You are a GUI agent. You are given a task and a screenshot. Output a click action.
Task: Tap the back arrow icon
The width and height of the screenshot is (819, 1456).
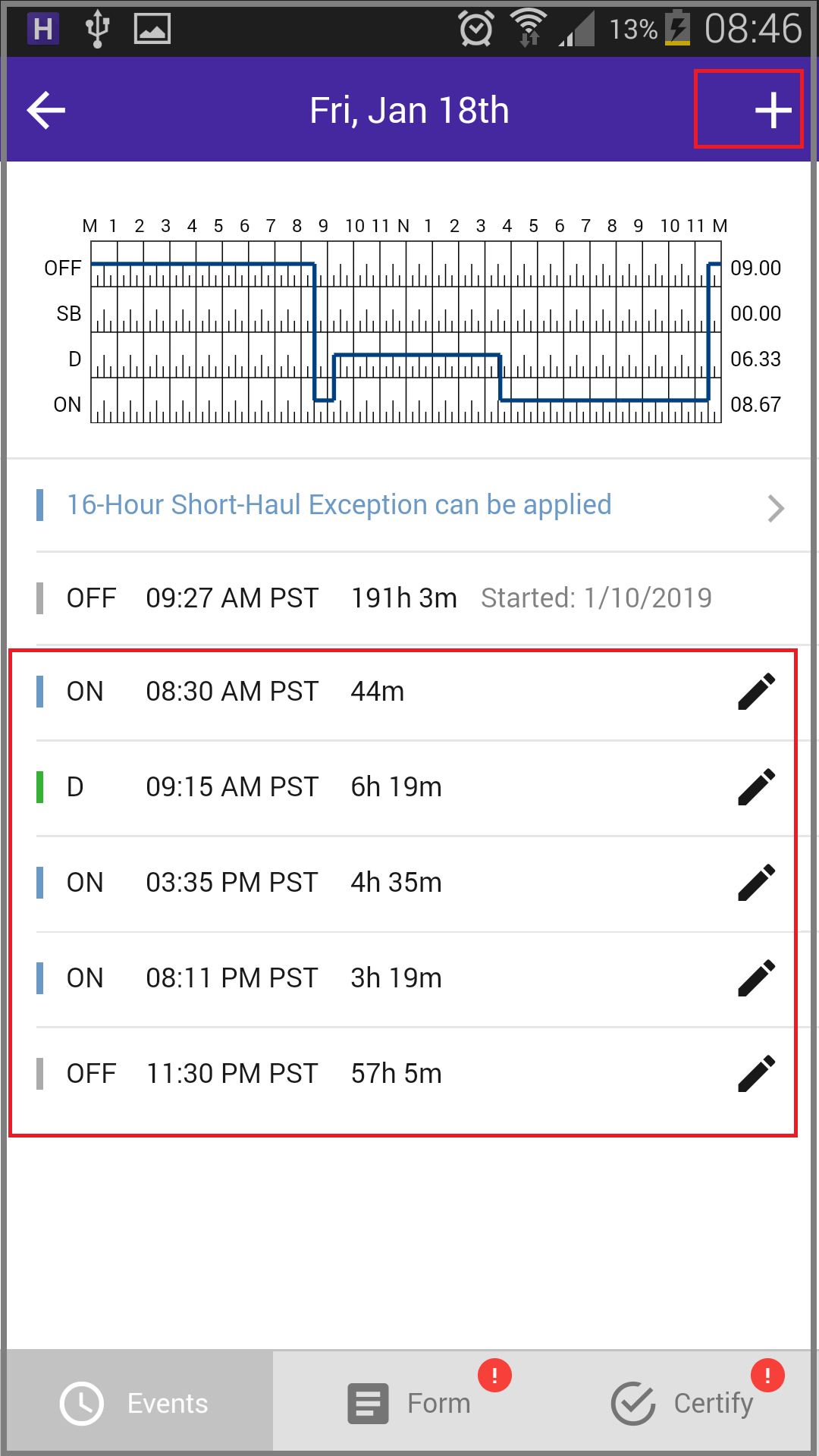[46, 110]
